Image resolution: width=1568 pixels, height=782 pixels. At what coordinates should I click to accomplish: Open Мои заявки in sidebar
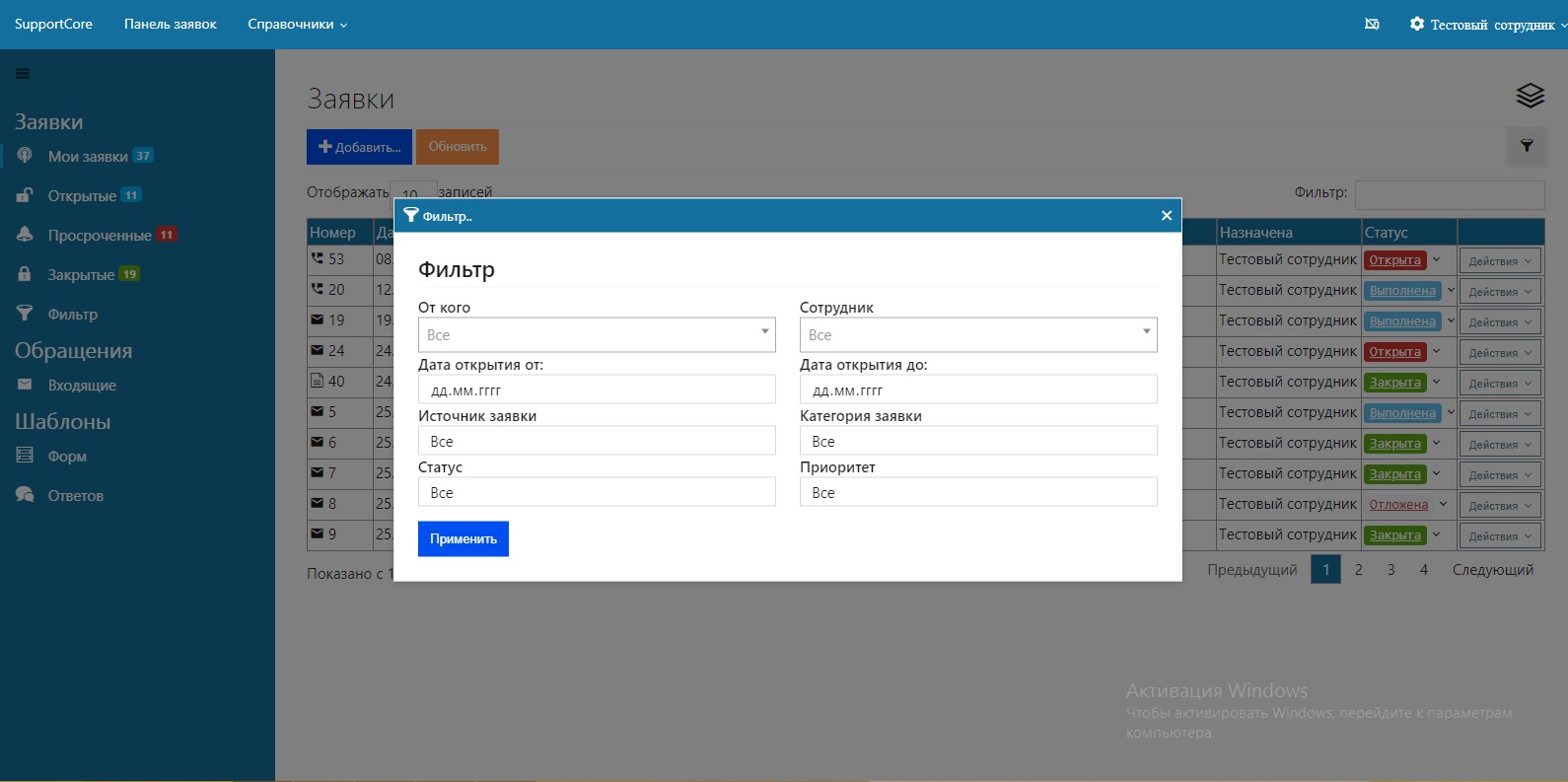(88, 156)
